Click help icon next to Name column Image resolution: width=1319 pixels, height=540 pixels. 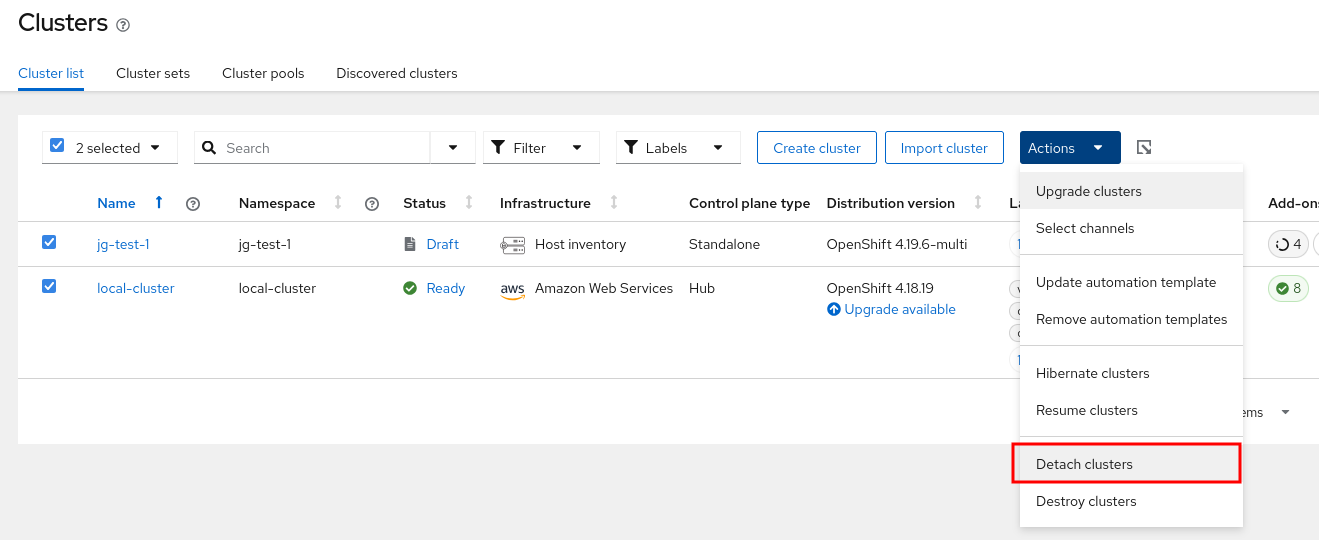point(194,204)
